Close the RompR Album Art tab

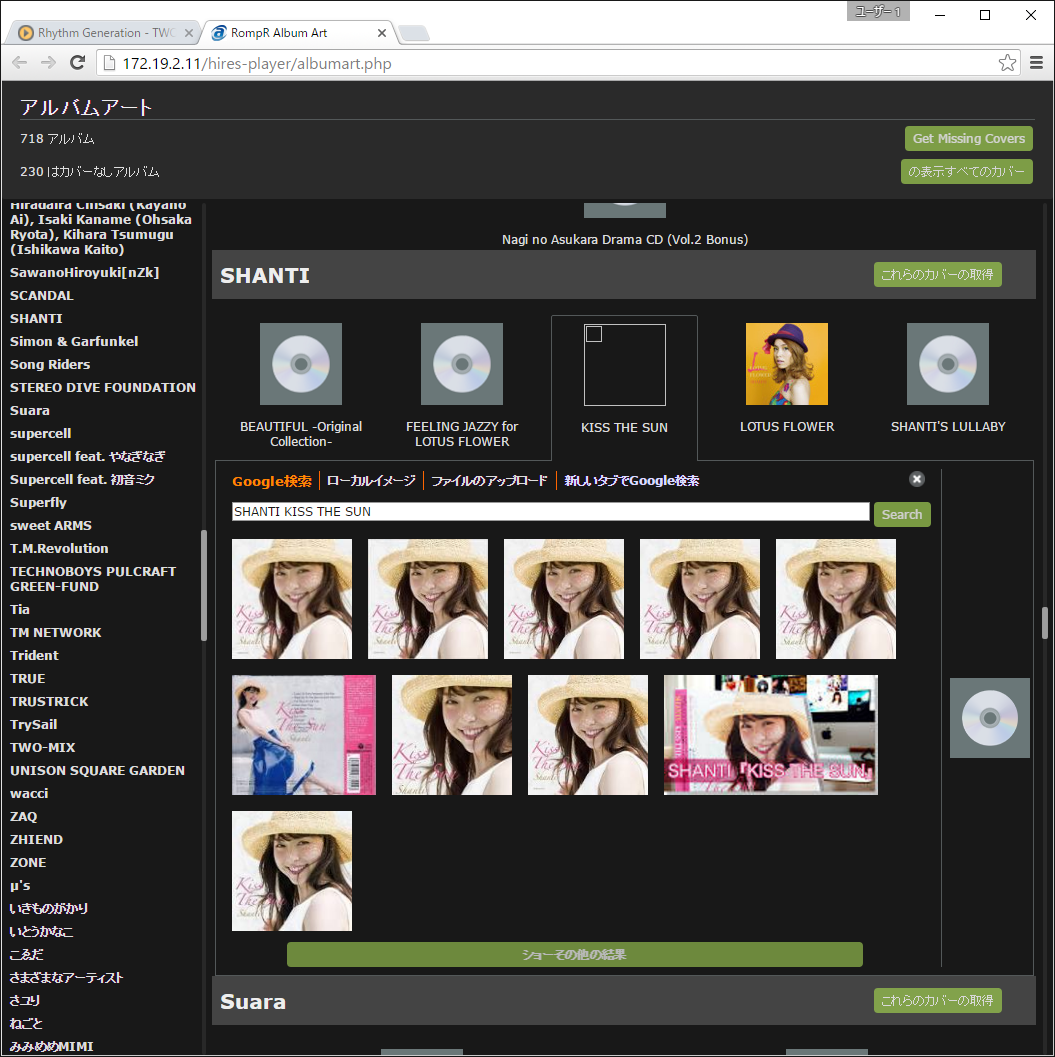click(382, 32)
